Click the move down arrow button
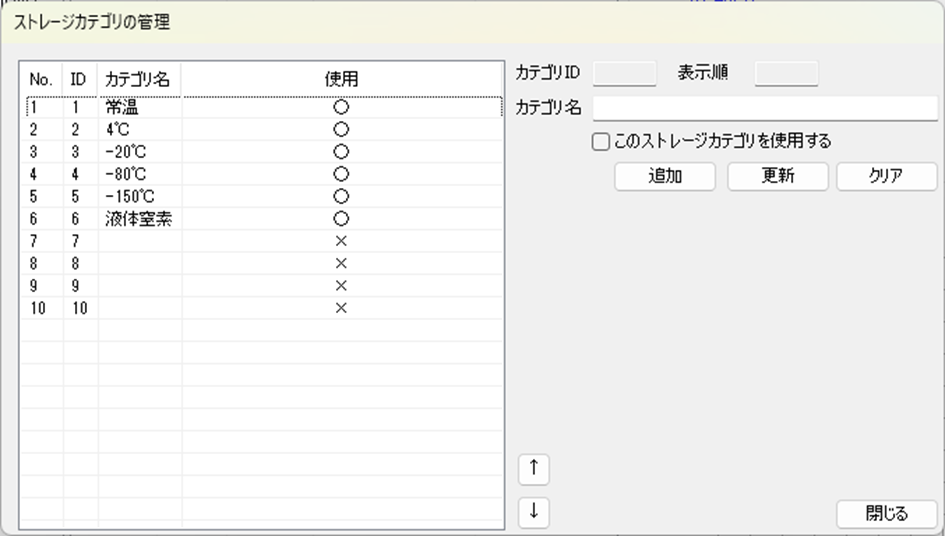This screenshot has width=945, height=536. pyautogui.click(x=534, y=511)
